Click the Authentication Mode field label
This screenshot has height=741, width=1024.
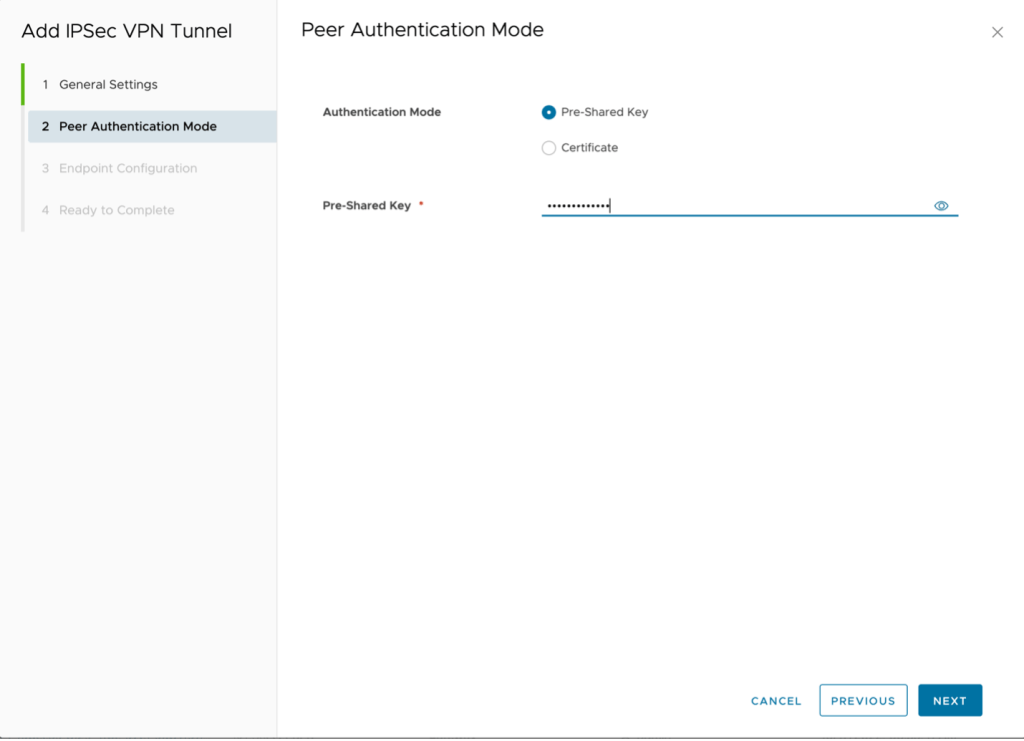tap(381, 112)
